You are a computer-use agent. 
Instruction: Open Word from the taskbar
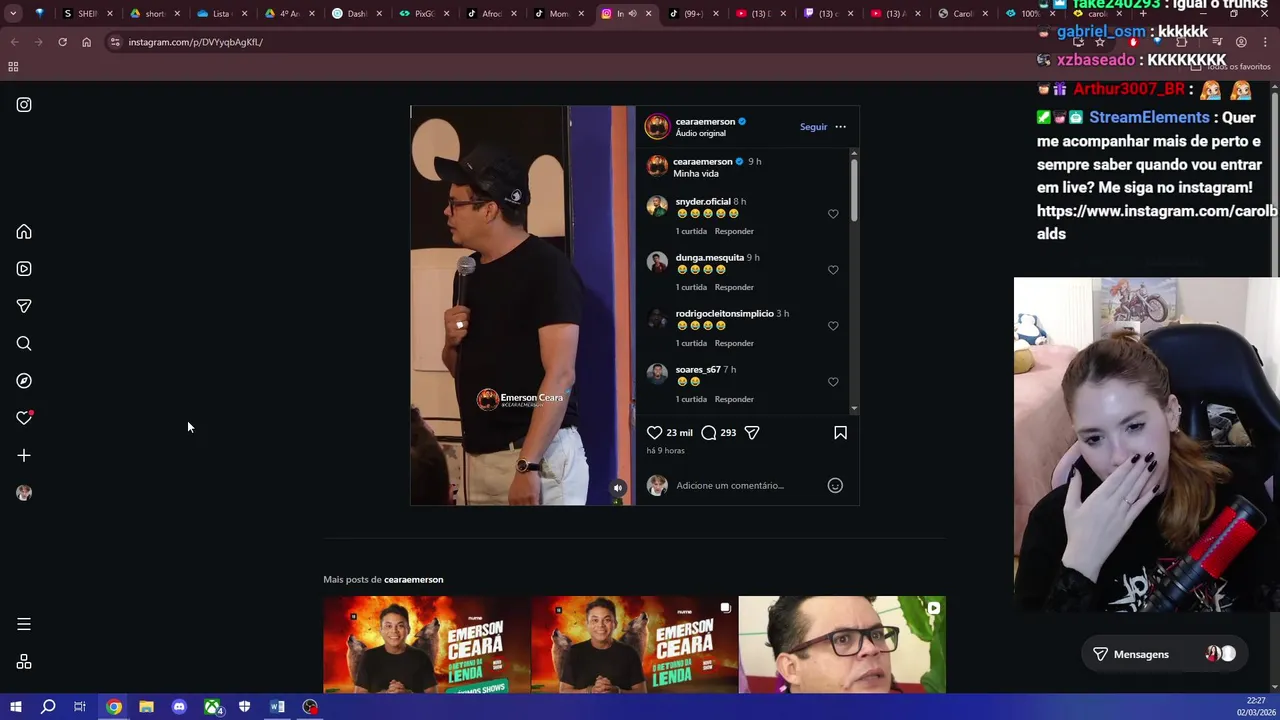click(277, 707)
